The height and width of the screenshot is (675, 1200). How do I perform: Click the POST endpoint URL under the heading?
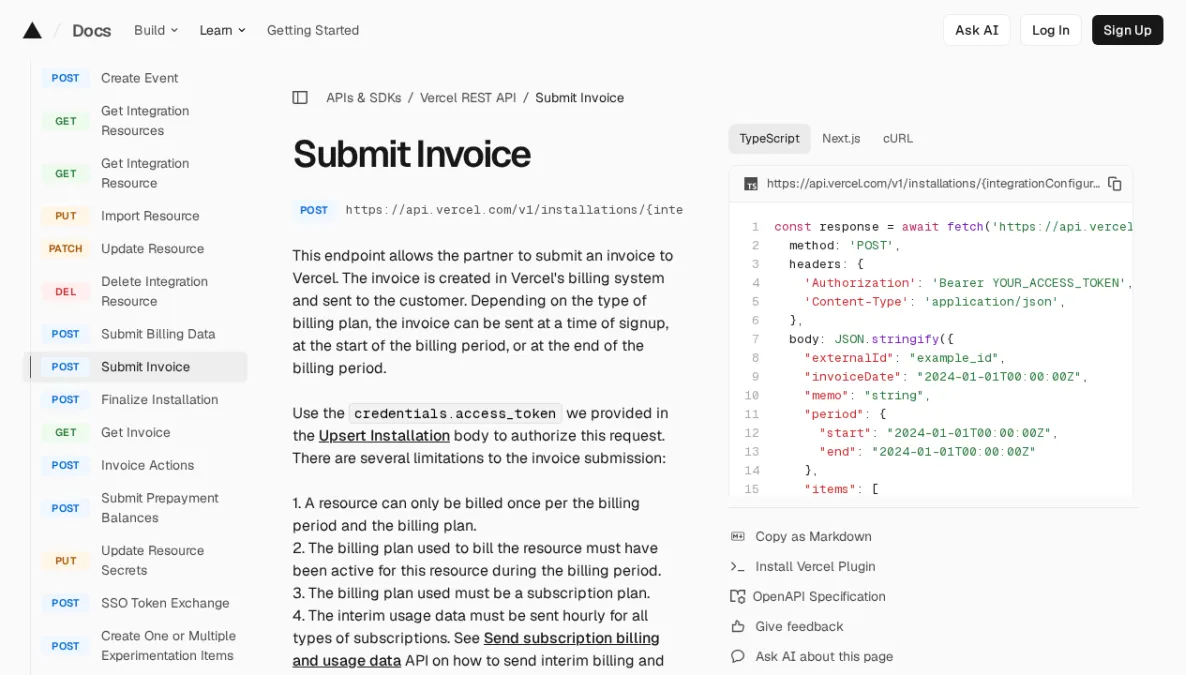[514, 210]
